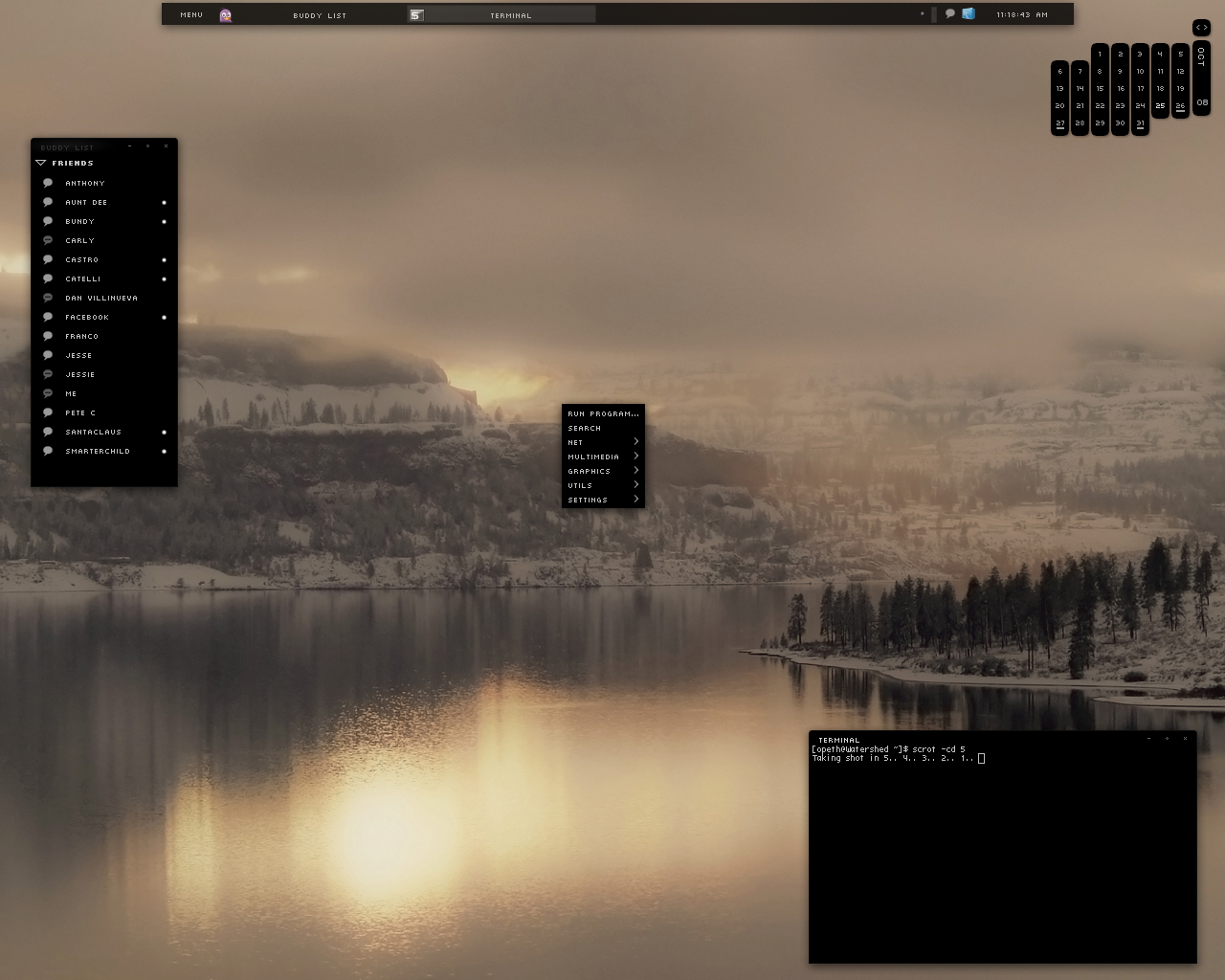The width and height of the screenshot is (1225, 980).
Task: Minimize the Buddy List window
Action: coord(129,146)
